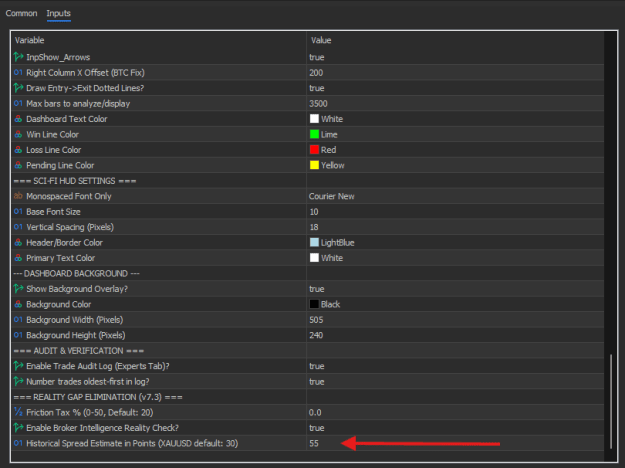625x468 pixels.
Task: Click the integer icon beside Max bars to analyze/display
Action: click(x=18, y=103)
